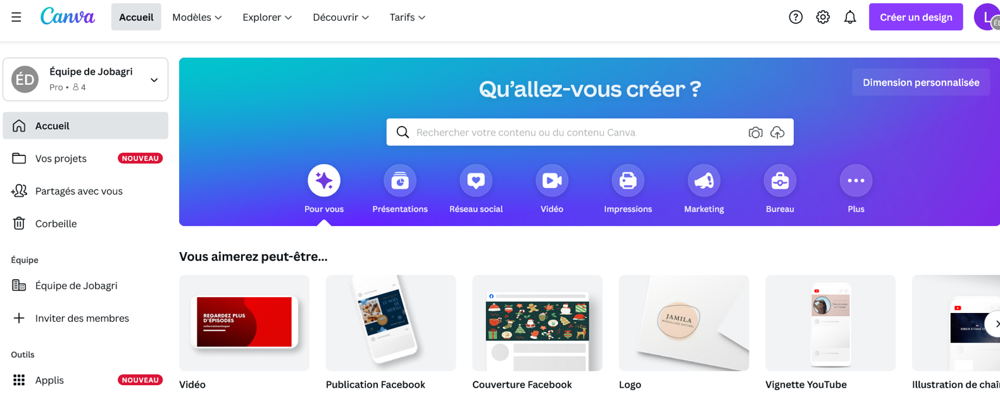Click the cloud upload icon in search bar
The width and height of the screenshot is (1000, 401).
[777, 133]
